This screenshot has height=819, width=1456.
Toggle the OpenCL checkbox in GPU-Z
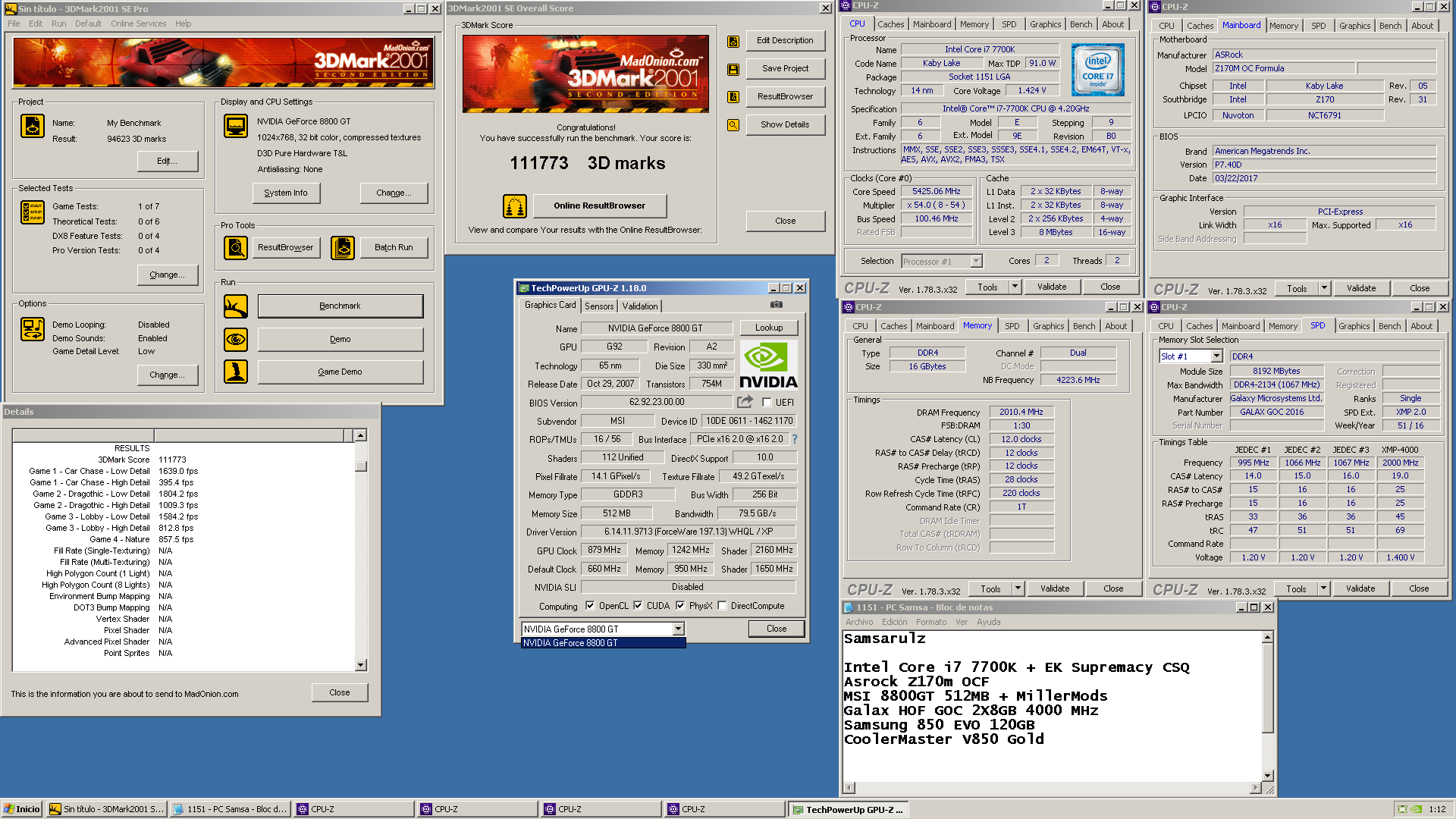[x=590, y=606]
